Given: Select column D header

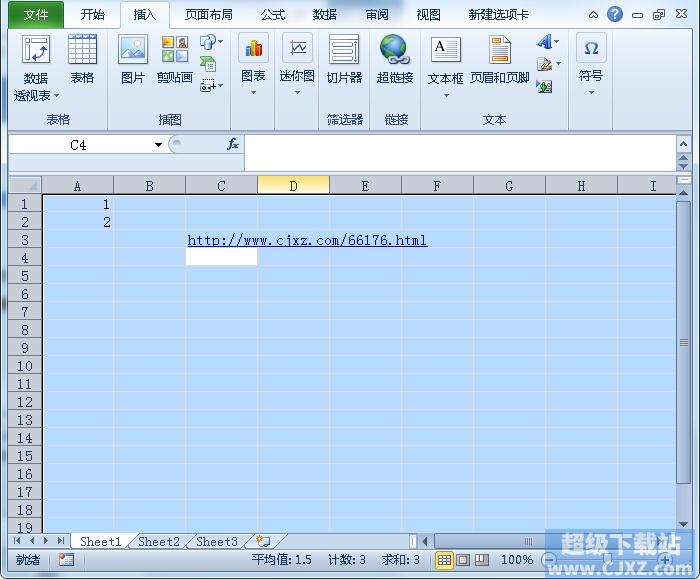Looking at the screenshot, I should coord(293,185).
